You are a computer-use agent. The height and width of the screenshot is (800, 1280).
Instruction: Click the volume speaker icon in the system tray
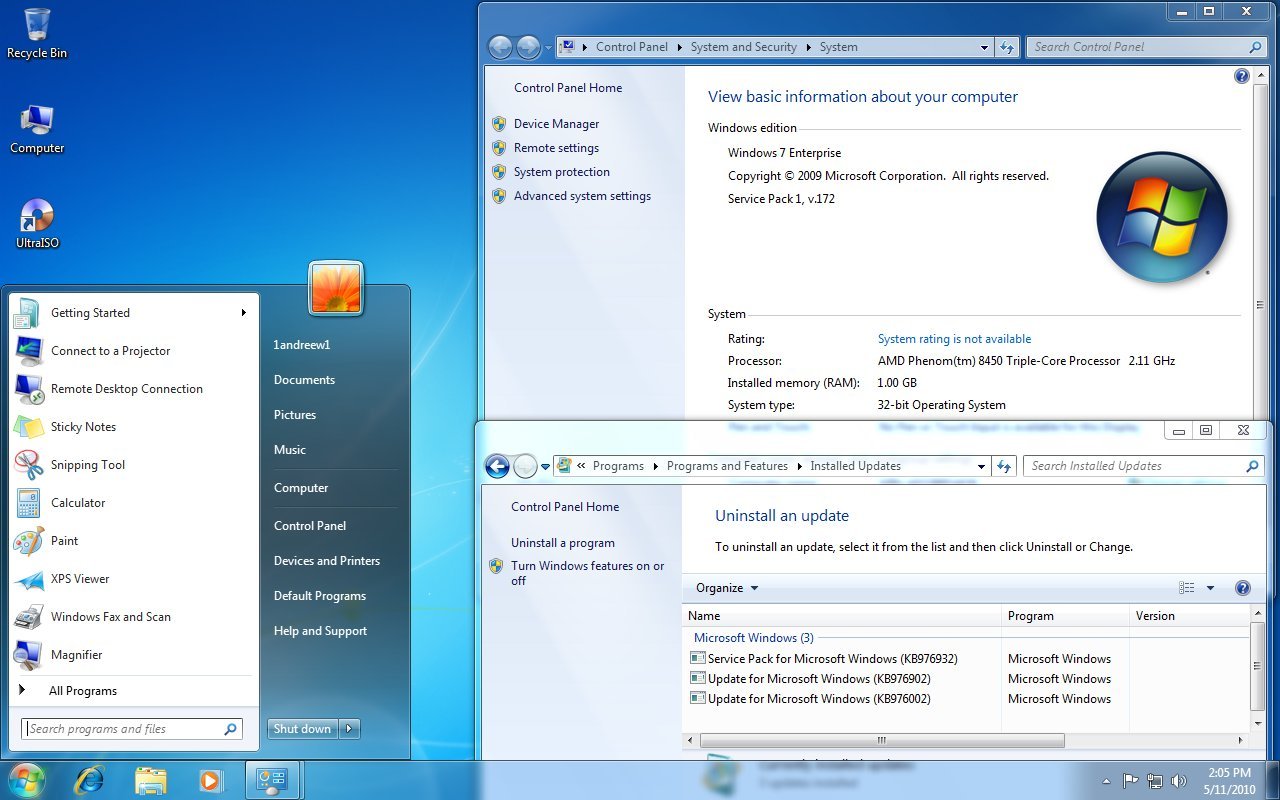coord(1180,781)
